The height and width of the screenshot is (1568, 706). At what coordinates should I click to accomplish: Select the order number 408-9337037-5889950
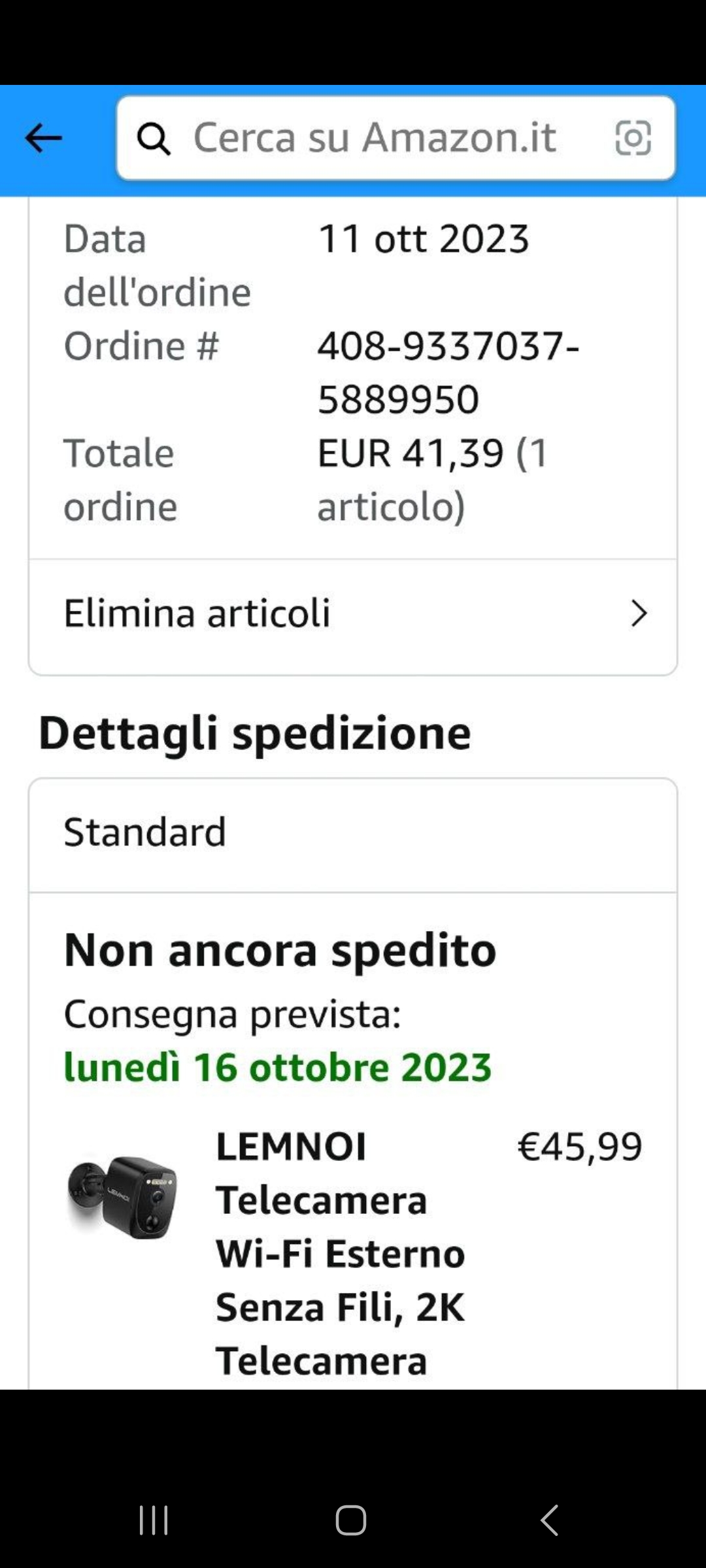pyautogui.click(x=448, y=372)
